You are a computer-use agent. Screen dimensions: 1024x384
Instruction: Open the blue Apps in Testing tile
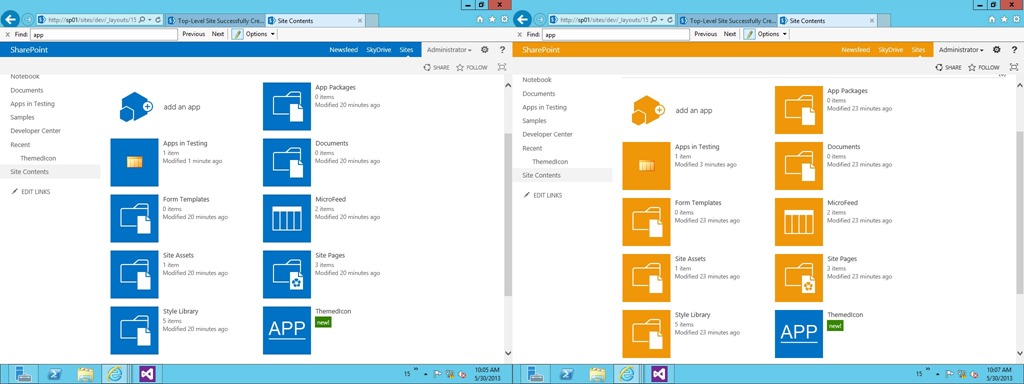click(x=135, y=162)
